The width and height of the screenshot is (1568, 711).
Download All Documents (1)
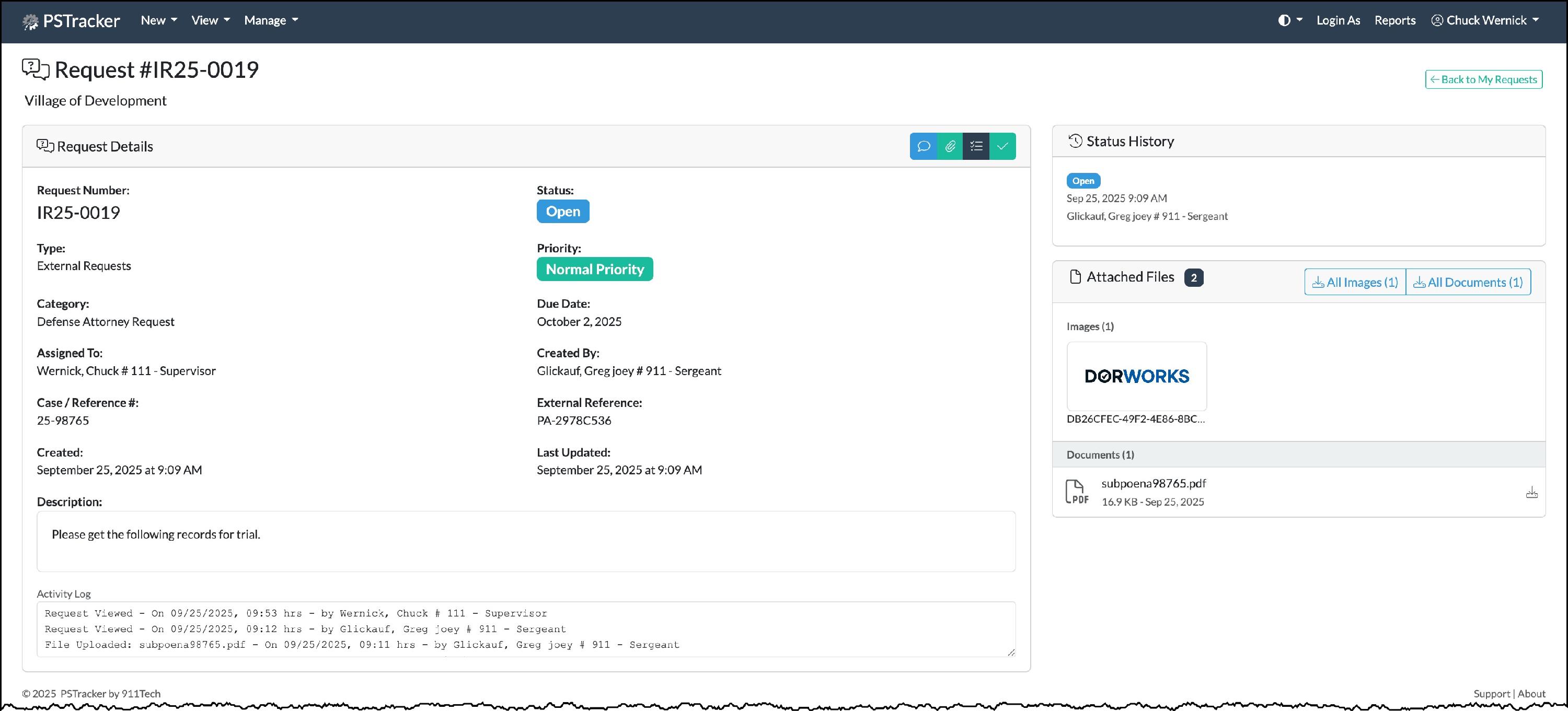[x=1468, y=282]
